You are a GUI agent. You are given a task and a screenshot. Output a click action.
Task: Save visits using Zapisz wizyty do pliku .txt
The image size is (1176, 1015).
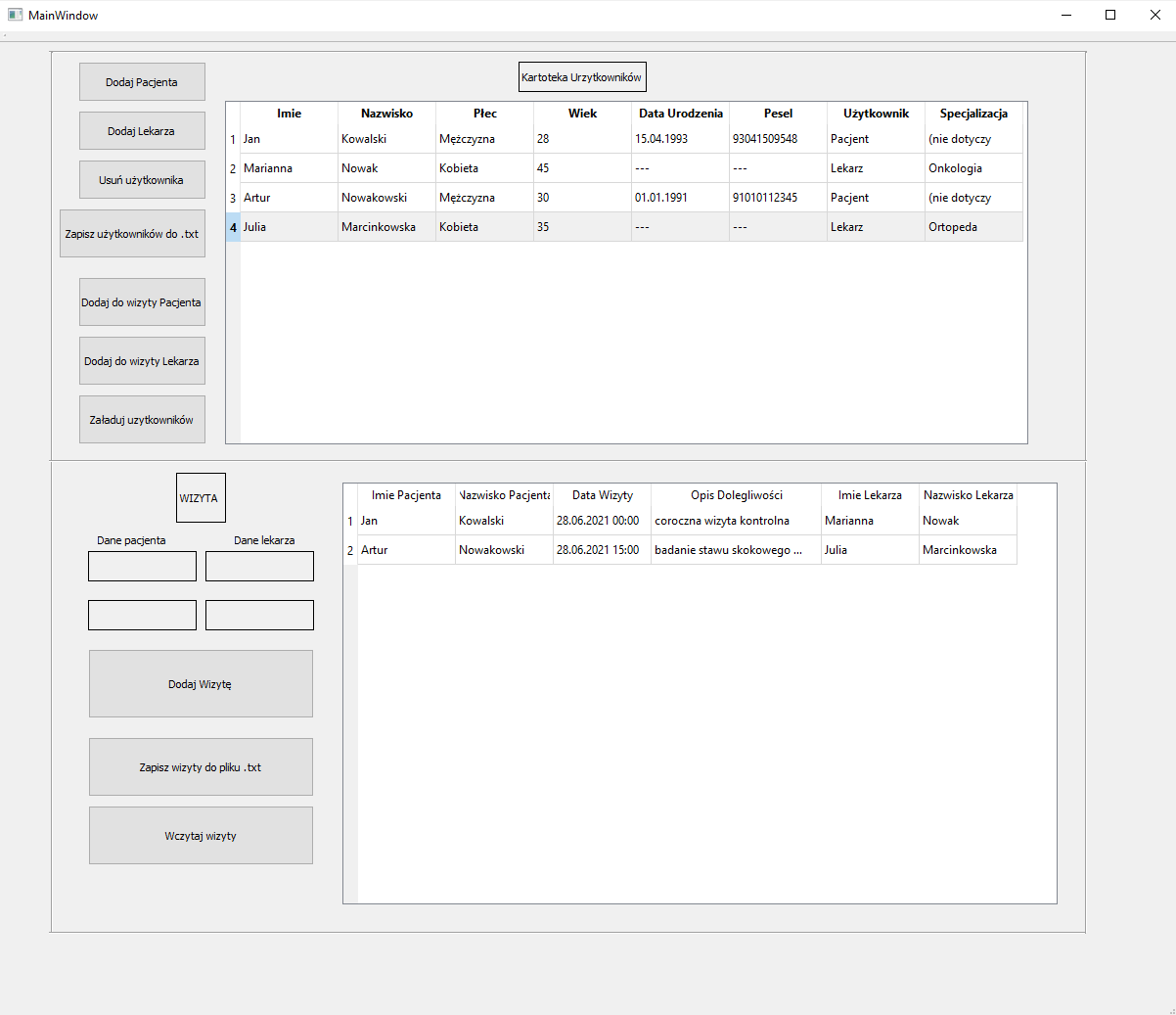tap(200, 766)
